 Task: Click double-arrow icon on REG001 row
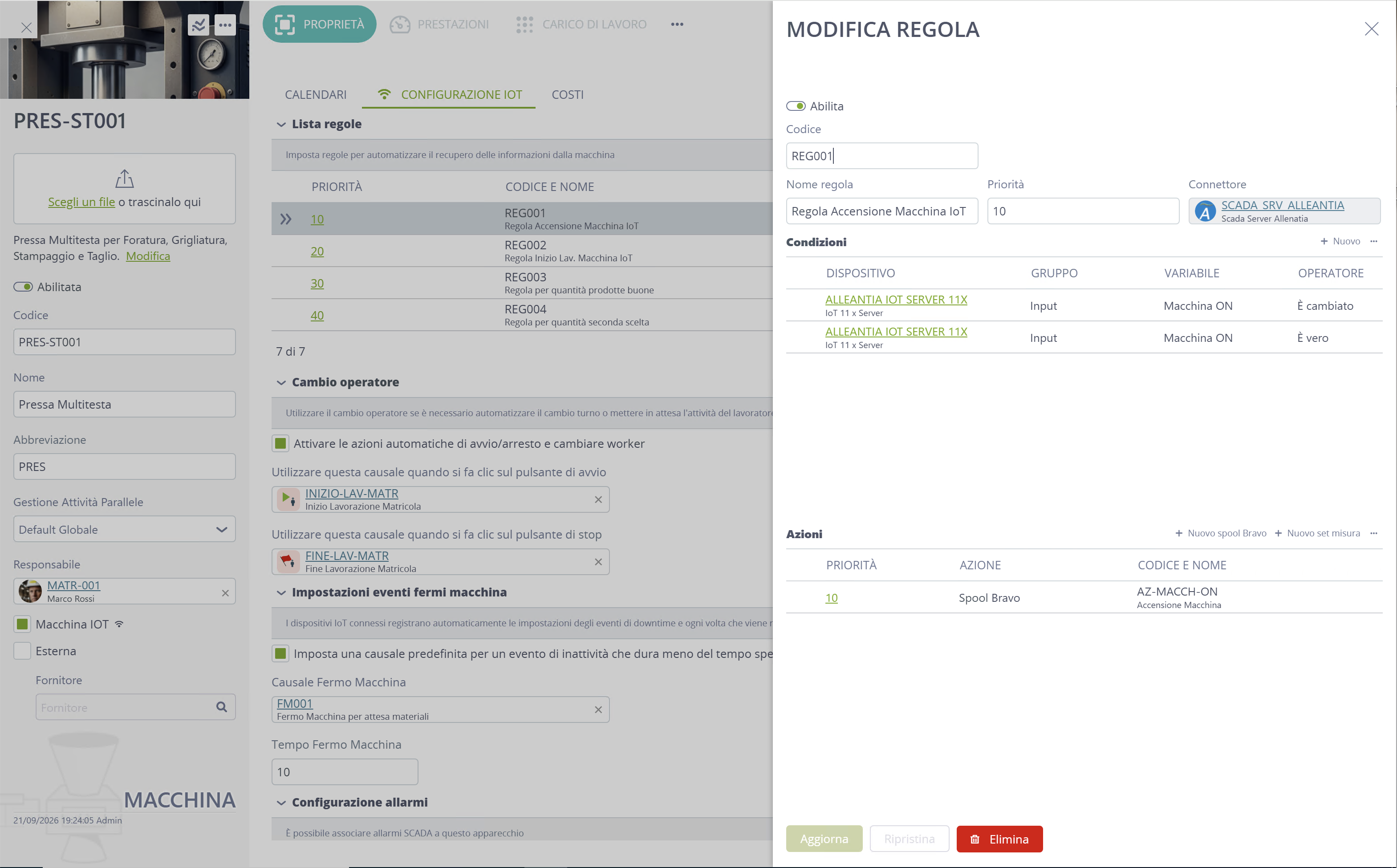click(x=286, y=219)
